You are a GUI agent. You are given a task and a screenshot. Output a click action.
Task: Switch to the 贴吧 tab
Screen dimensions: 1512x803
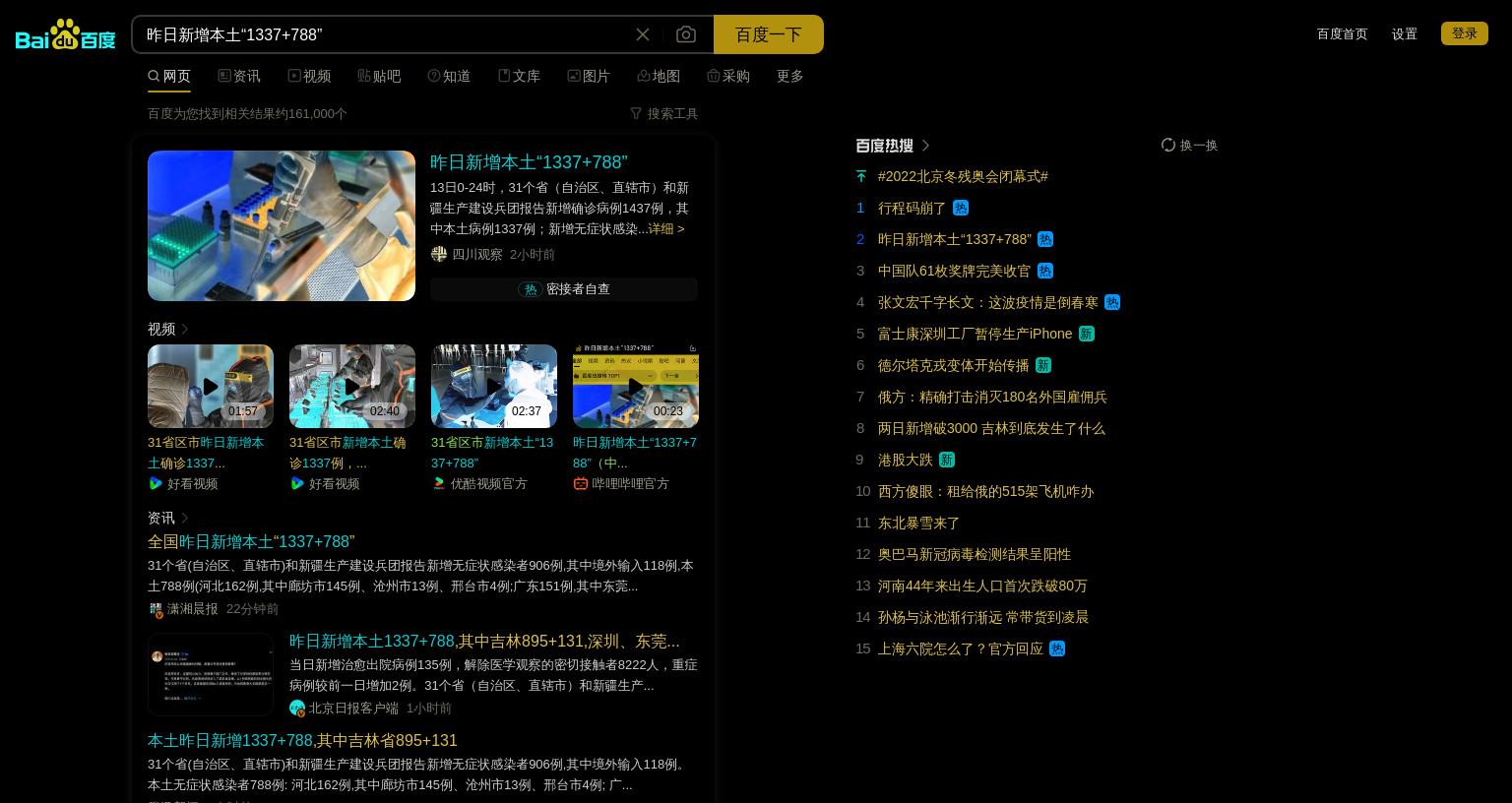click(379, 76)
